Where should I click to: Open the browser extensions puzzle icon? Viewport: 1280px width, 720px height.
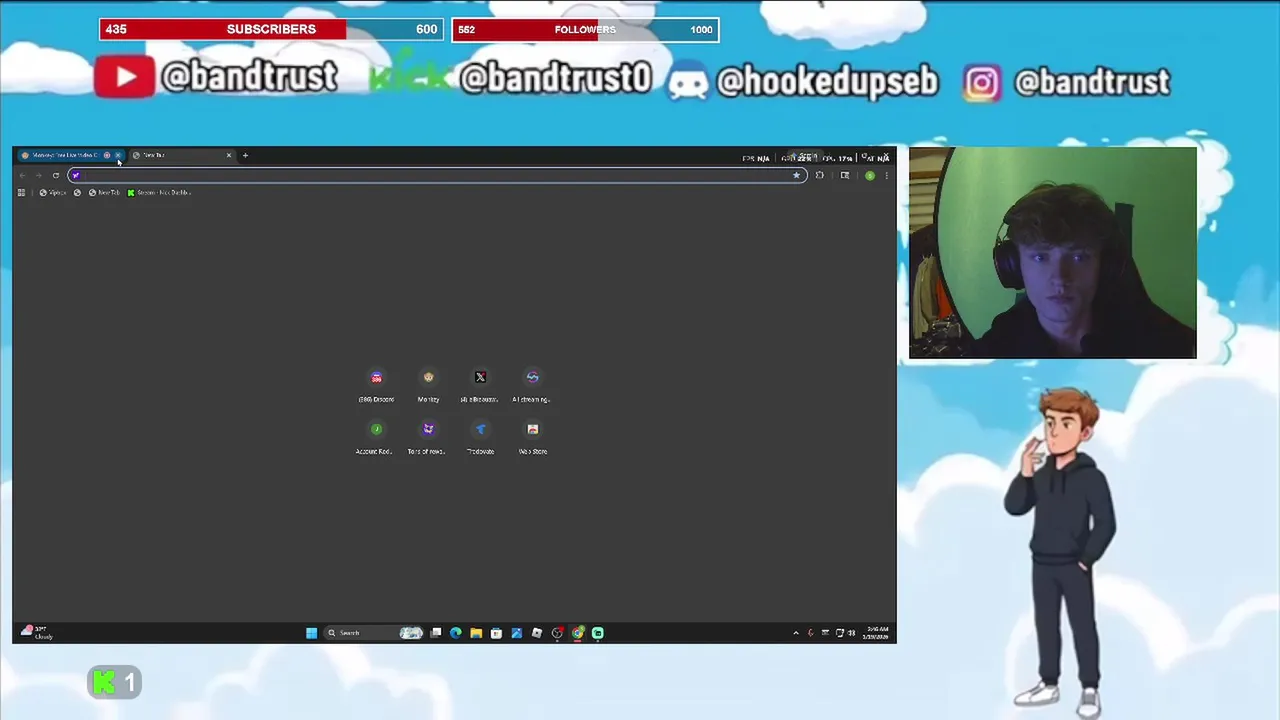820,175
